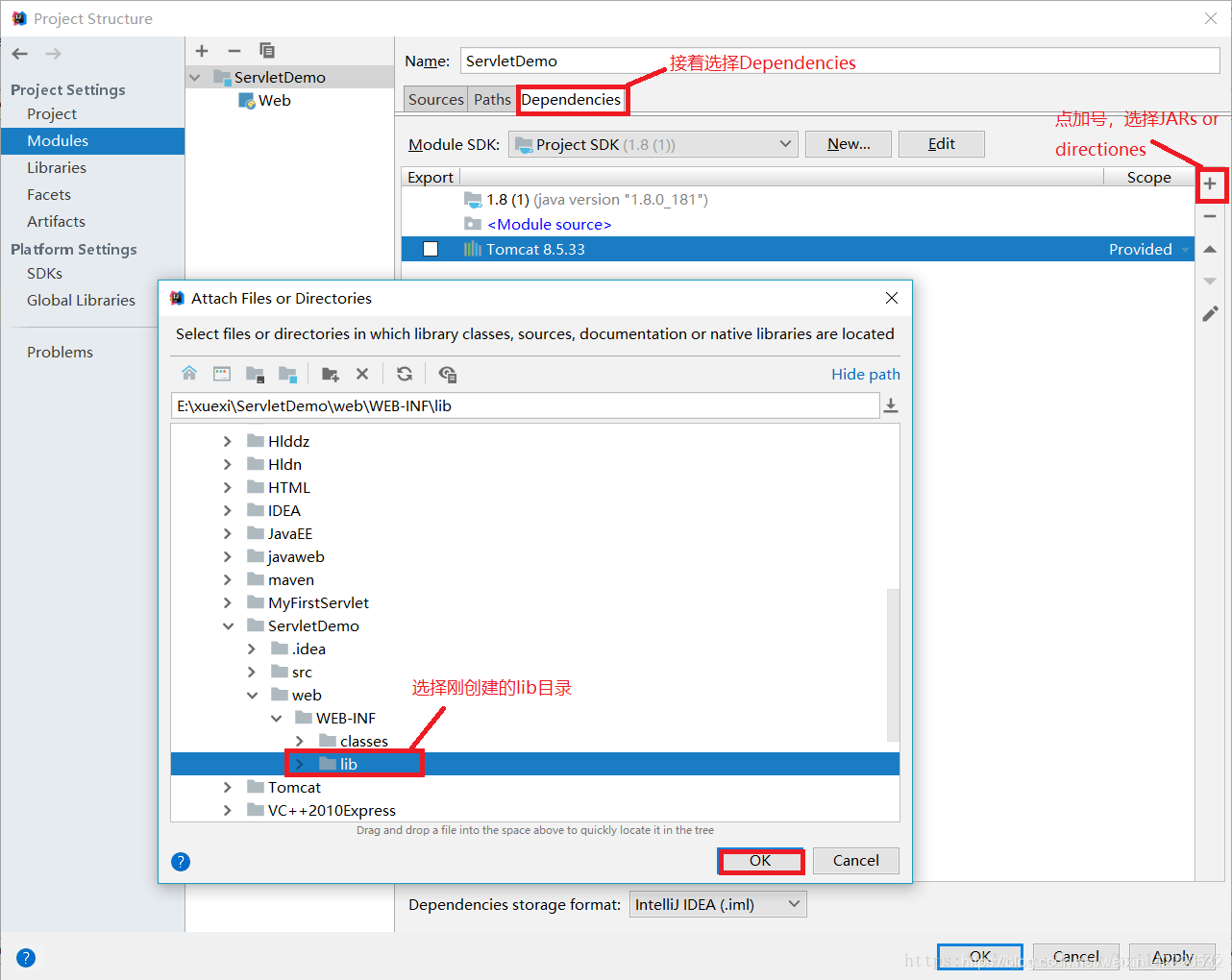
Task: Switch to the Paths tab
Action: (x=492, y=99)
